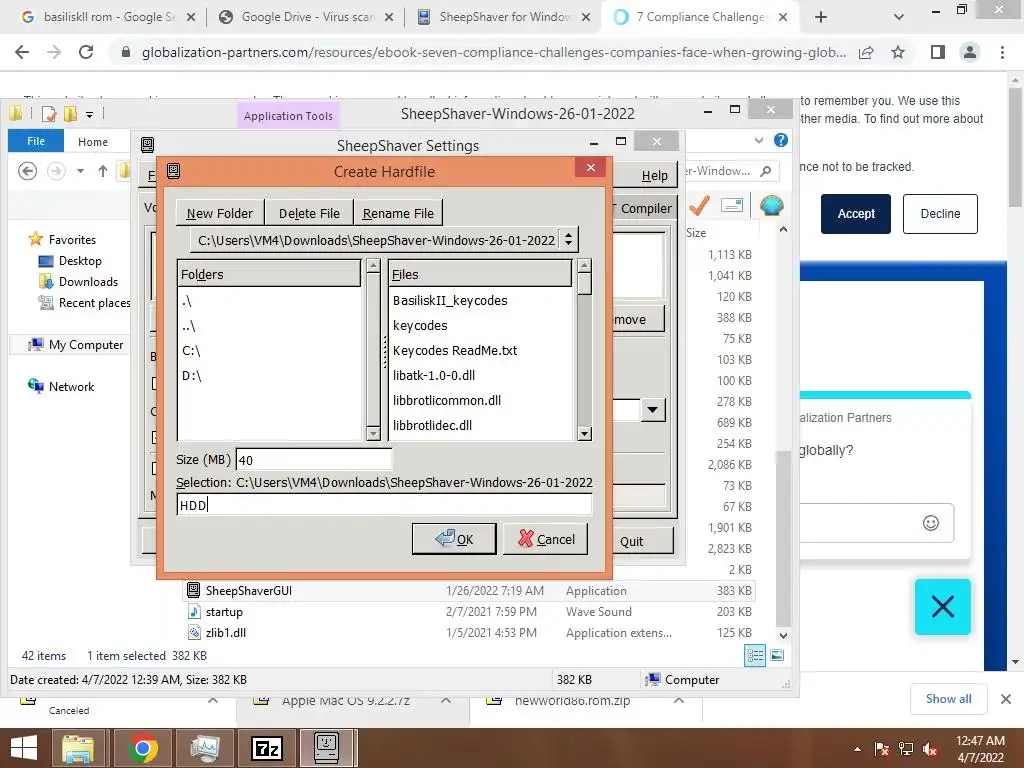
Task: Open Windows Start menu
Action: click(x=24, y=748)
